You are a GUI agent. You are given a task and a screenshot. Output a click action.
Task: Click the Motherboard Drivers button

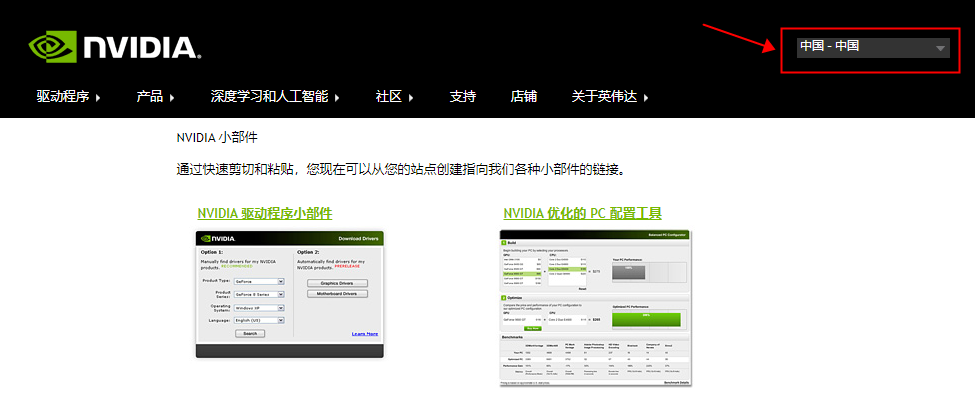(337, 294)
